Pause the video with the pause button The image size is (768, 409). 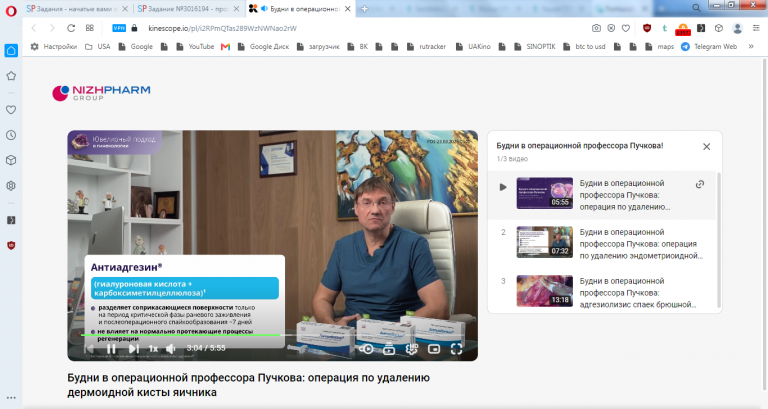[111, 349]
